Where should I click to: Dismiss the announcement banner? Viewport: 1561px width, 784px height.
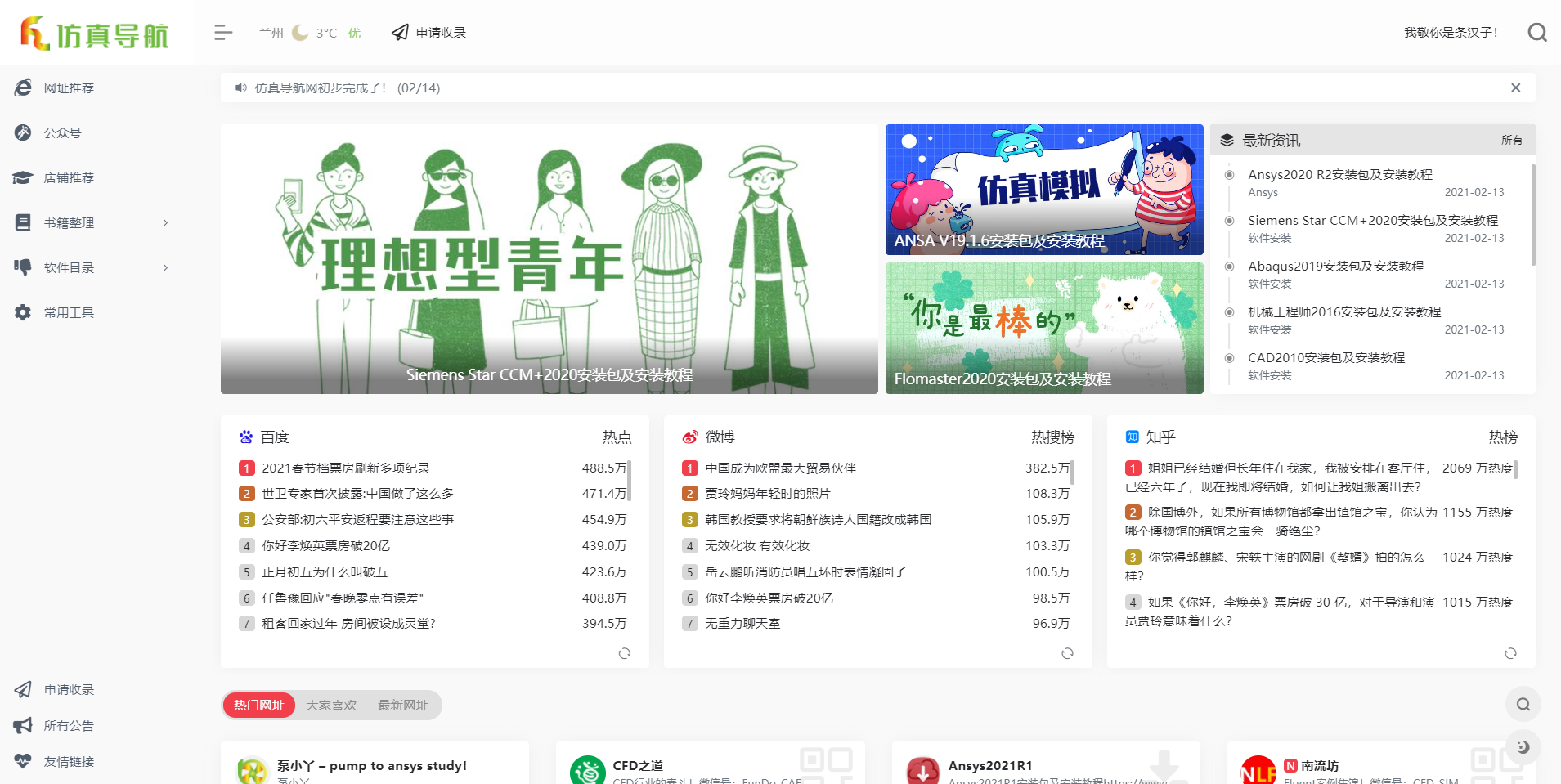[1514, 87]
